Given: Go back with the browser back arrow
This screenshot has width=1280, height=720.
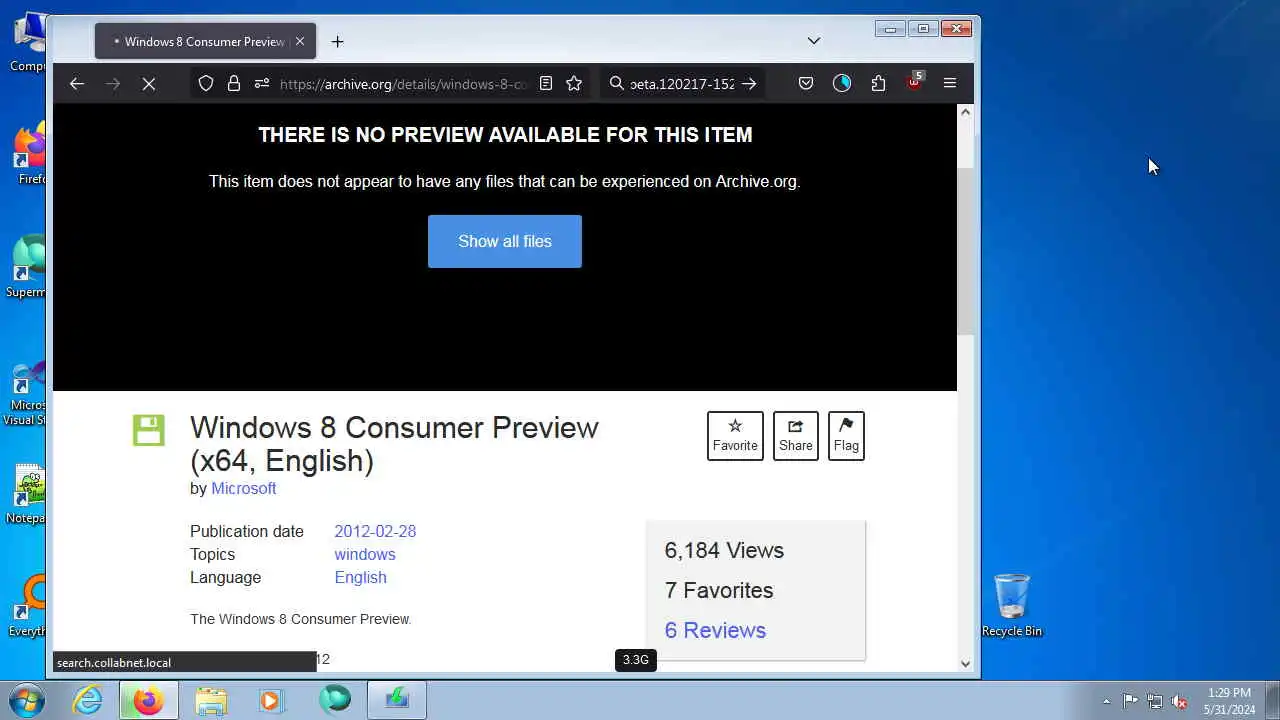Looking at the screenshot, I should [77, 84].
